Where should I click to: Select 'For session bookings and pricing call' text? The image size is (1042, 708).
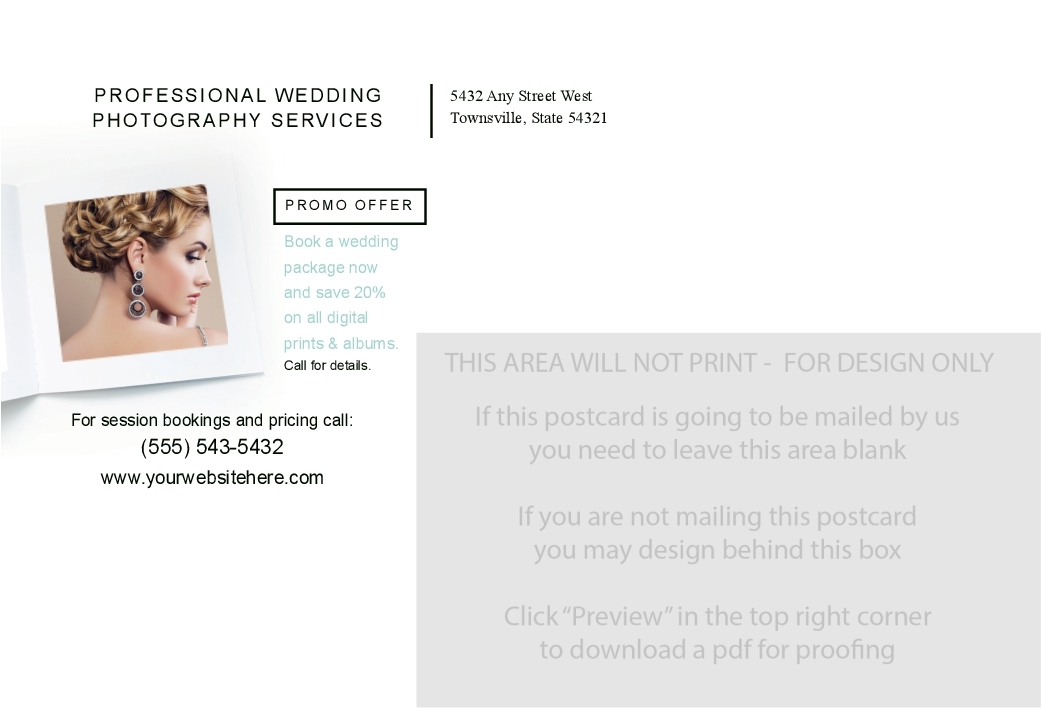(x=212, y=420)
